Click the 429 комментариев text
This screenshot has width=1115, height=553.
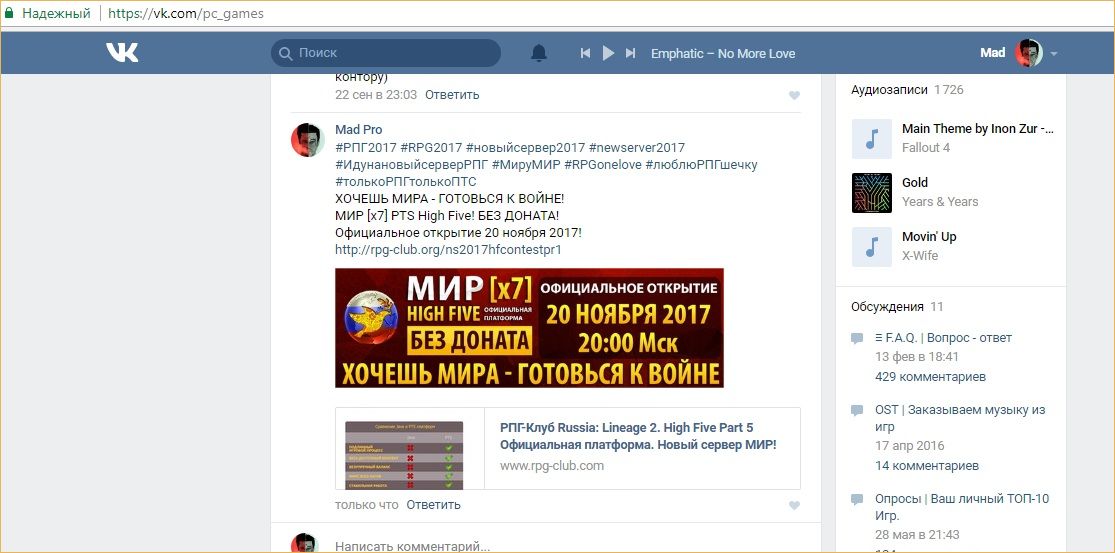pos(931,377)
